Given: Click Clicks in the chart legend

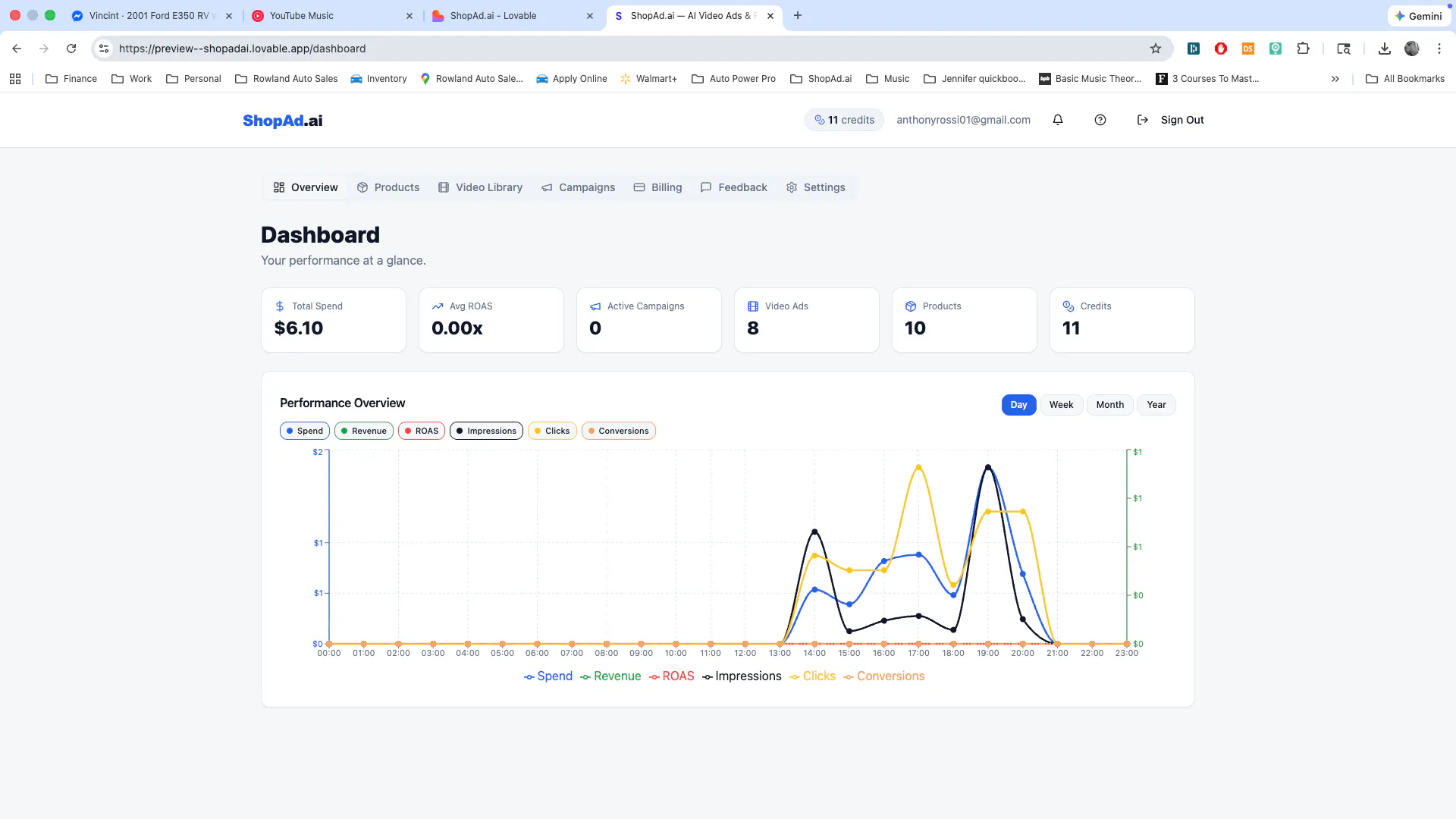Looking at the screenshot, I should coord(812,676).
